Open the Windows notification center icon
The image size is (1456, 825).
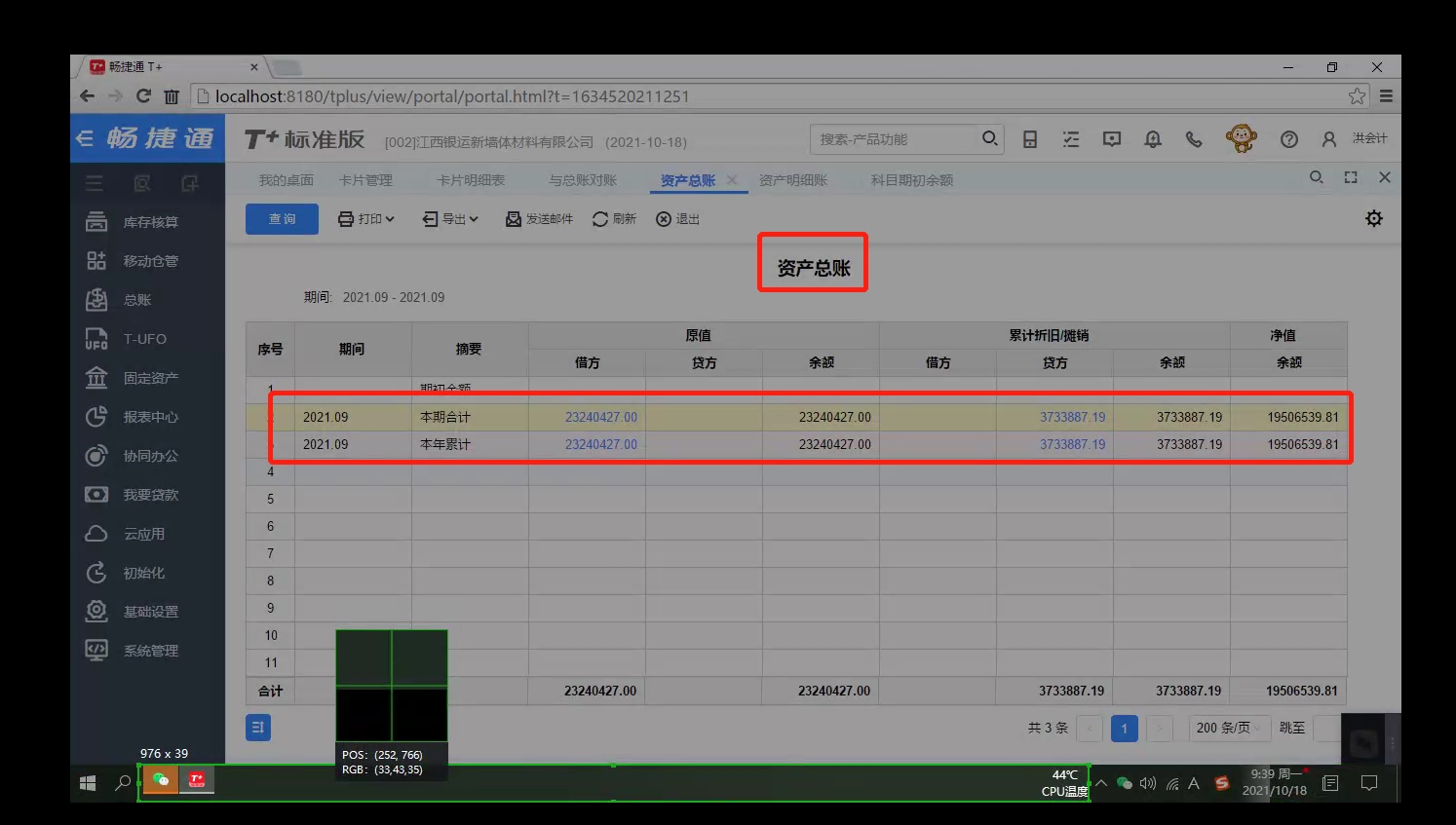[x=1368, y=783]
